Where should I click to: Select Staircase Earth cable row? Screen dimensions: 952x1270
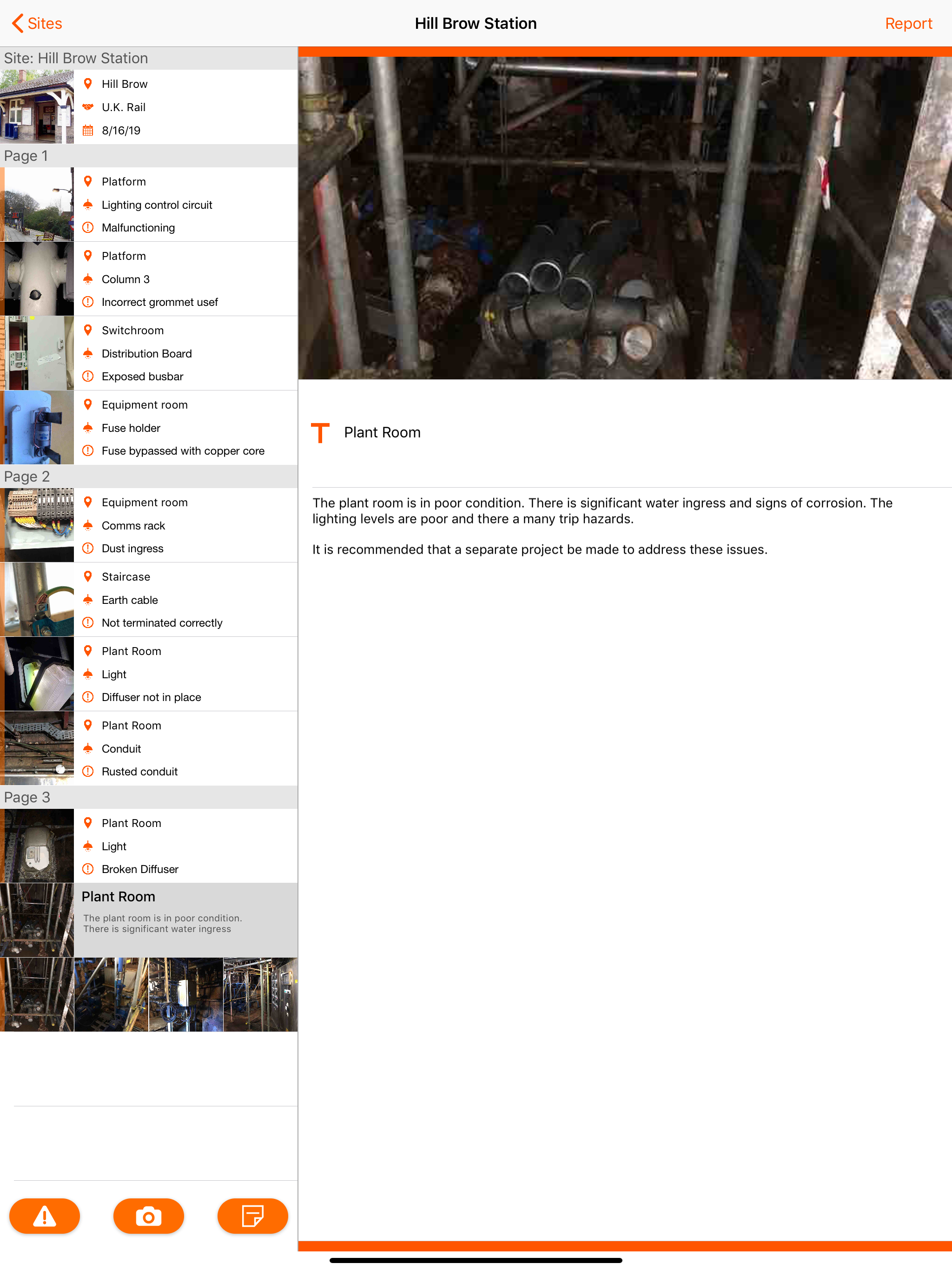click(x=149, y=599)
